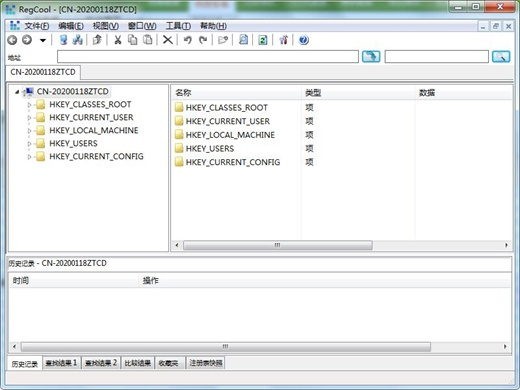520x390 pixels.
Task: Click the 操作 history column header
Action: [325, 281]
